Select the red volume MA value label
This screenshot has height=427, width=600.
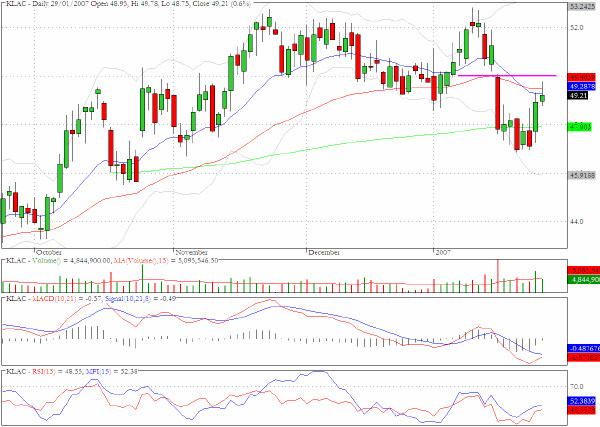pos(584,271)
